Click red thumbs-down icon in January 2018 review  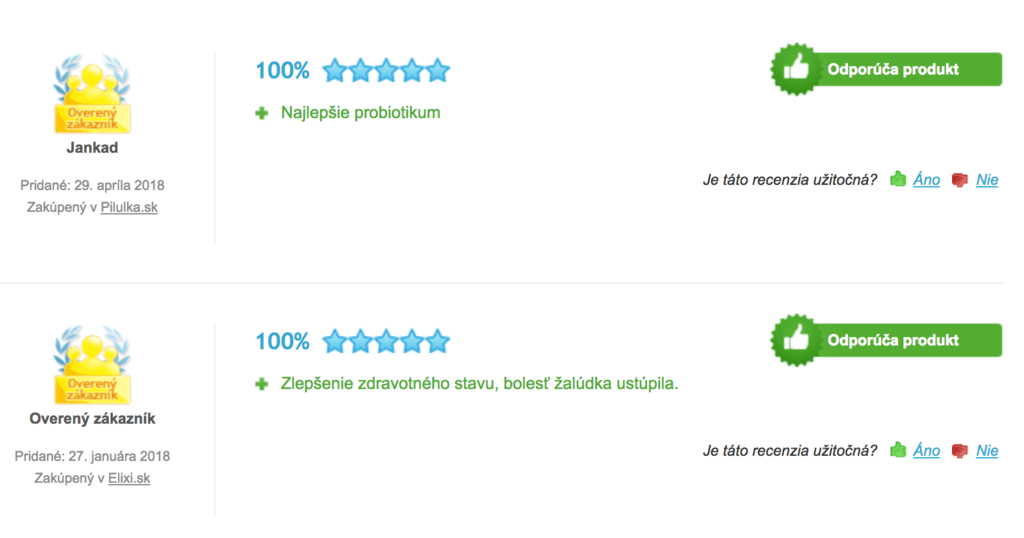[x=959, y=451]
